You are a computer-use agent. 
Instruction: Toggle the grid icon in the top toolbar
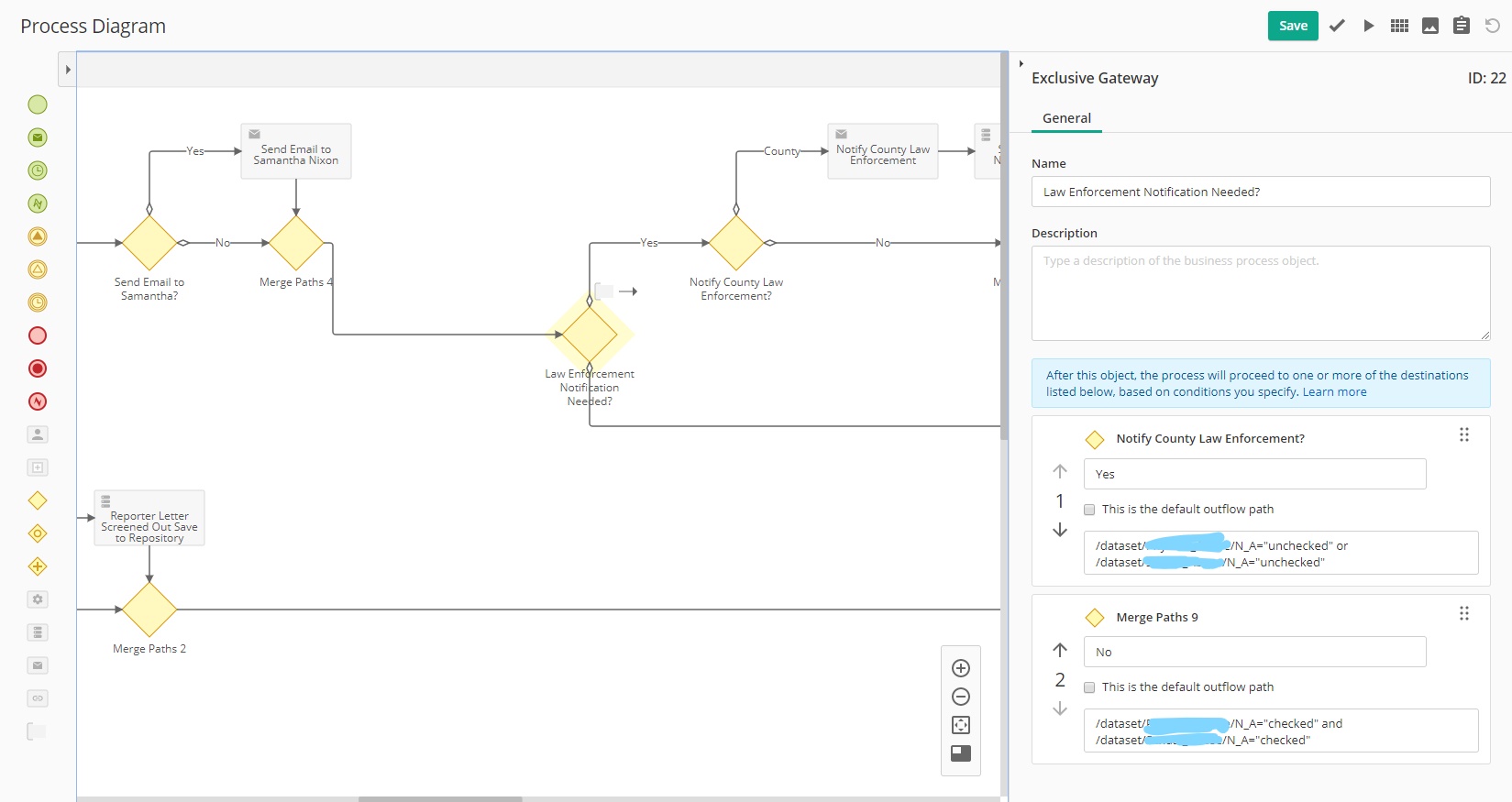point(1399,26)
